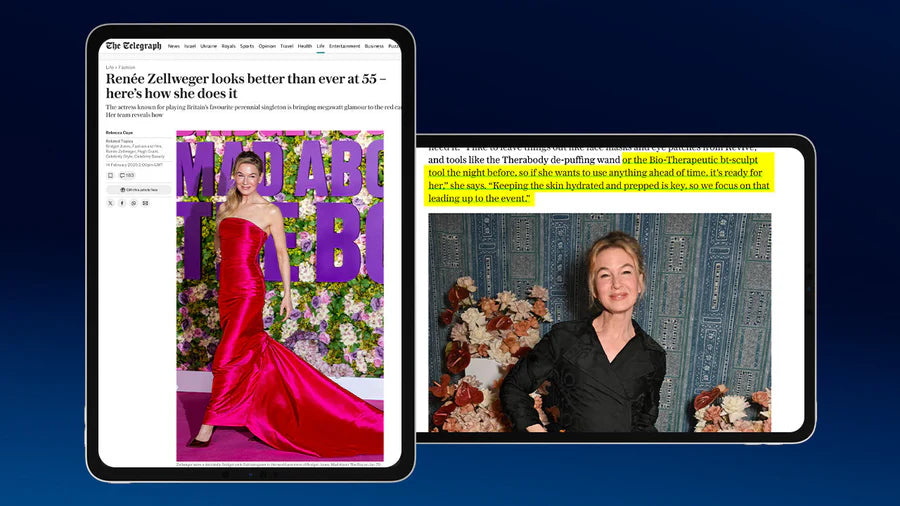
Task: Open the comments count button
Action: [127, 176]
